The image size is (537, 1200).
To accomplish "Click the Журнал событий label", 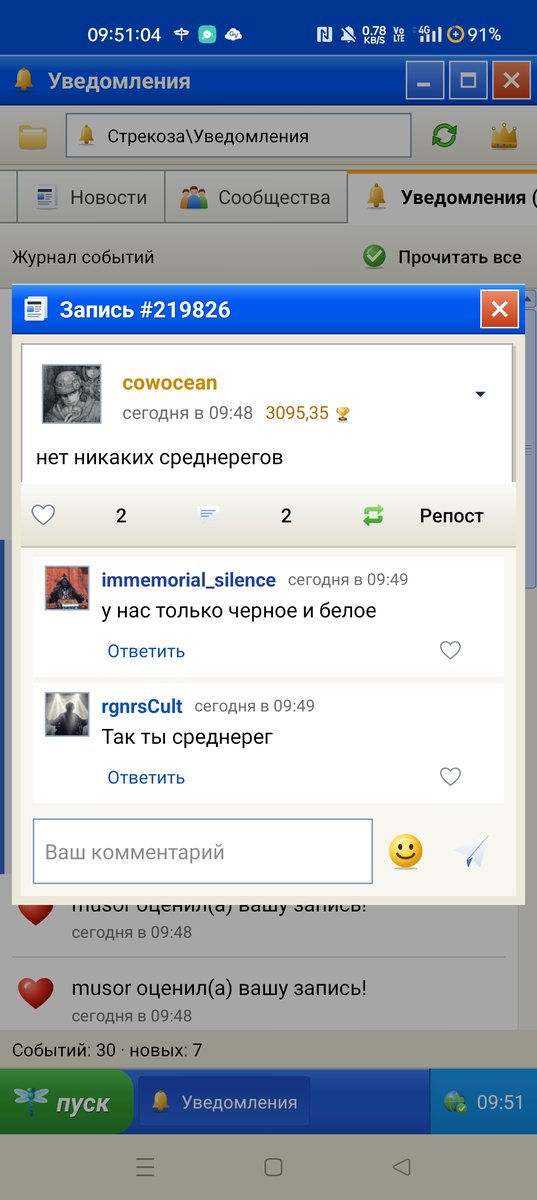I will [83, 257].
